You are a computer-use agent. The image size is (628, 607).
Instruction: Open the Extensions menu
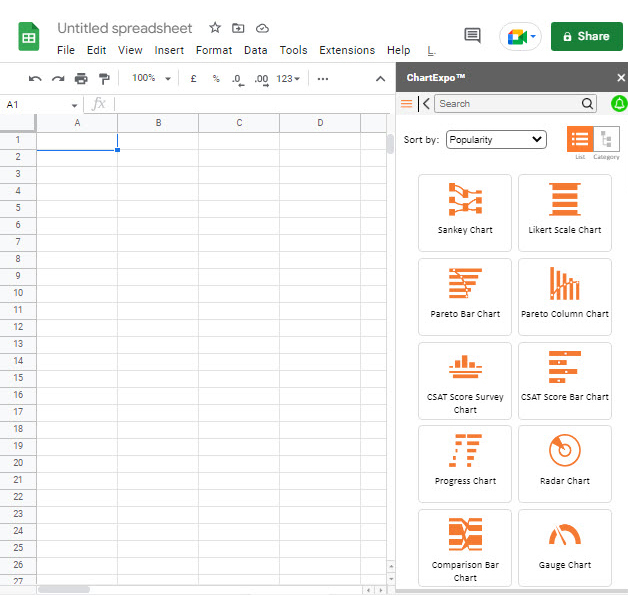click(347, 50)
